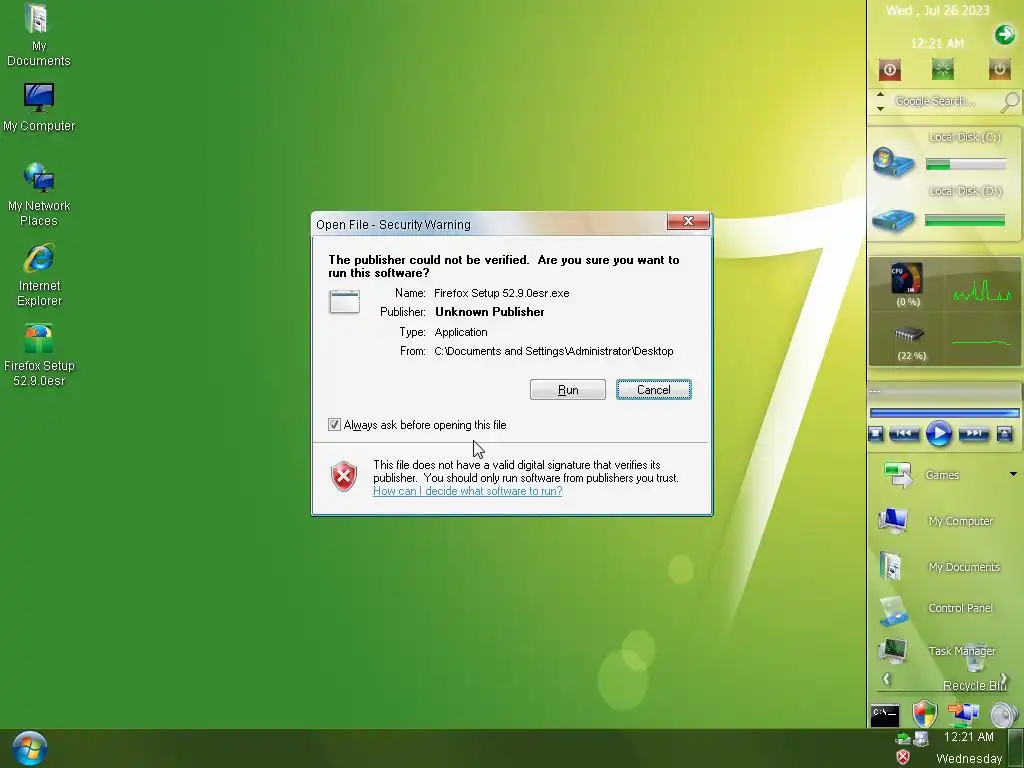
Task: Click the taskbar clock showing 12:21 AM
Action: pyautogui.click(x=968, y=737)
